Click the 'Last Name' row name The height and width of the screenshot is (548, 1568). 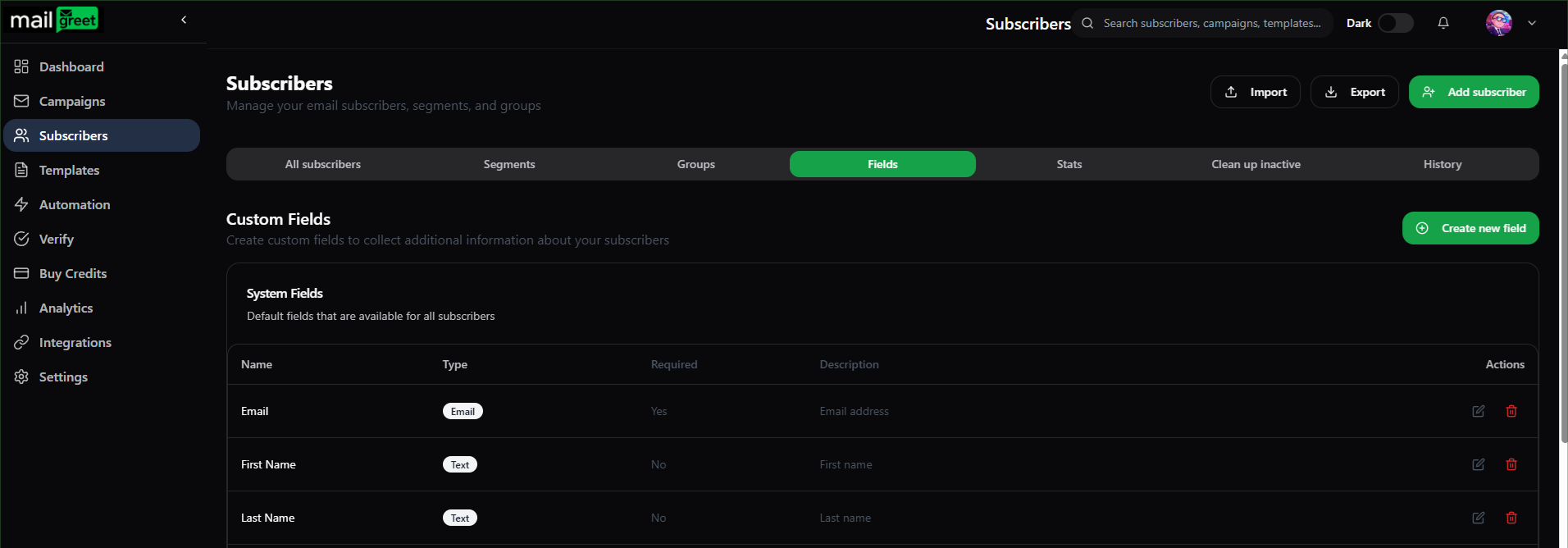point(267,518)
